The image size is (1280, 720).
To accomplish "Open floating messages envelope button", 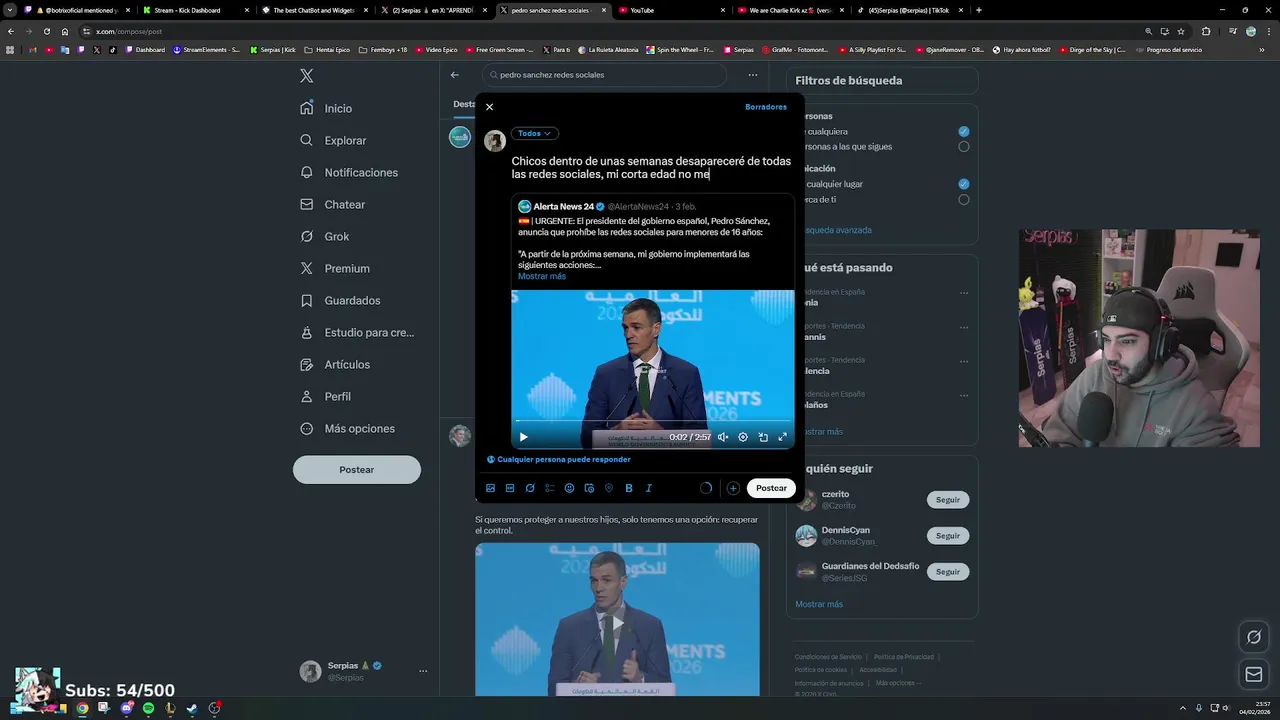I will [x=1254, y=675].
